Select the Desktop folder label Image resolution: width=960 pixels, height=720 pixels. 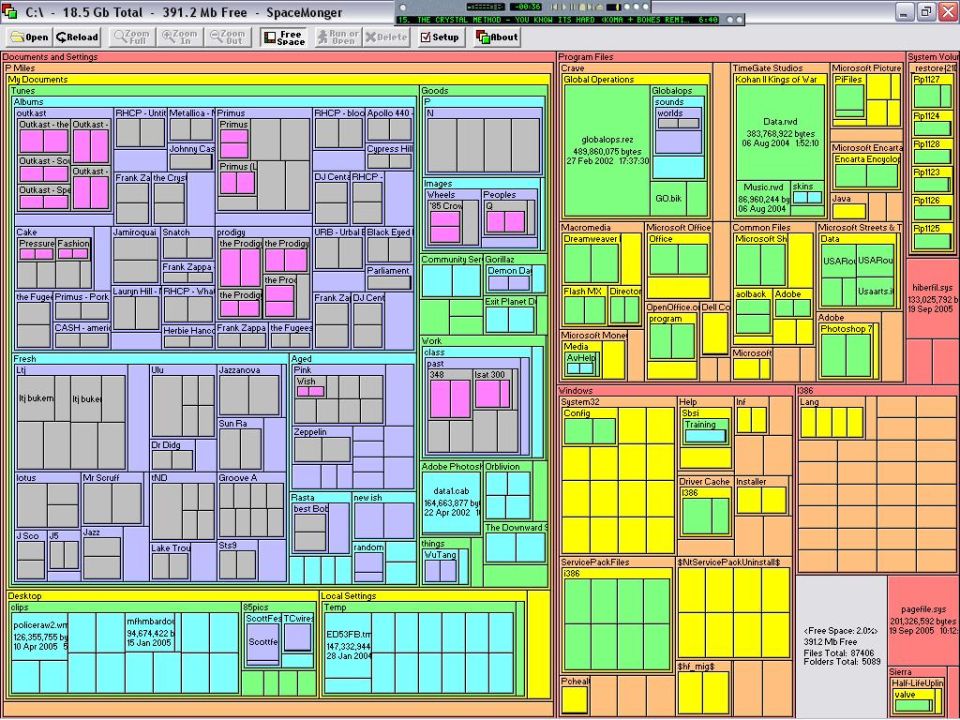pyautogui.click(x=25, y=596)
